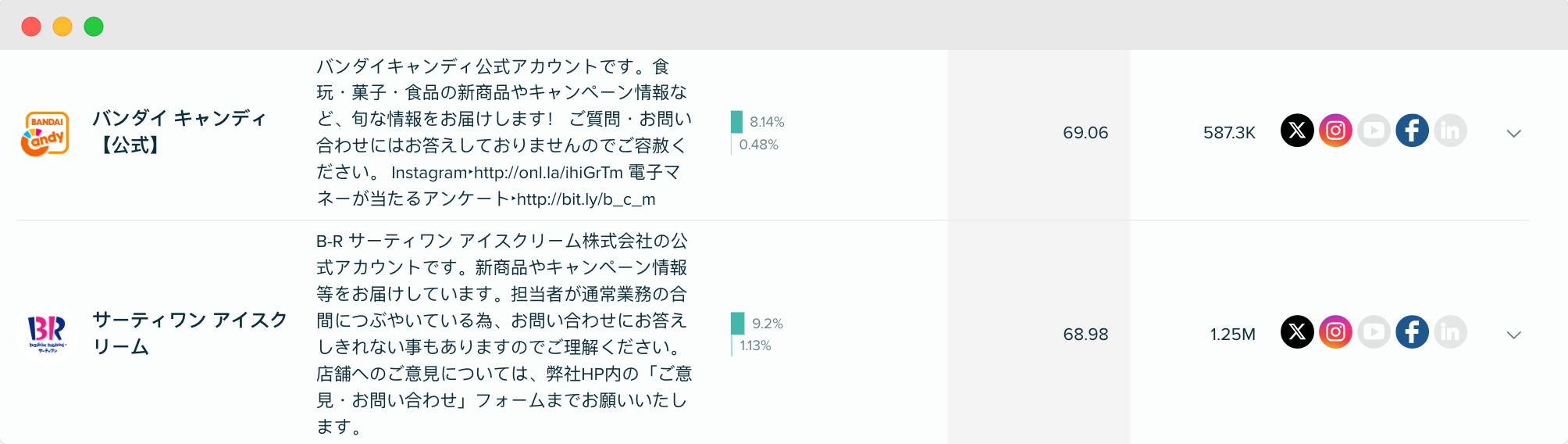Click the X icon for Bandai Candy
1568x444 pixels.
point(1297,131)
